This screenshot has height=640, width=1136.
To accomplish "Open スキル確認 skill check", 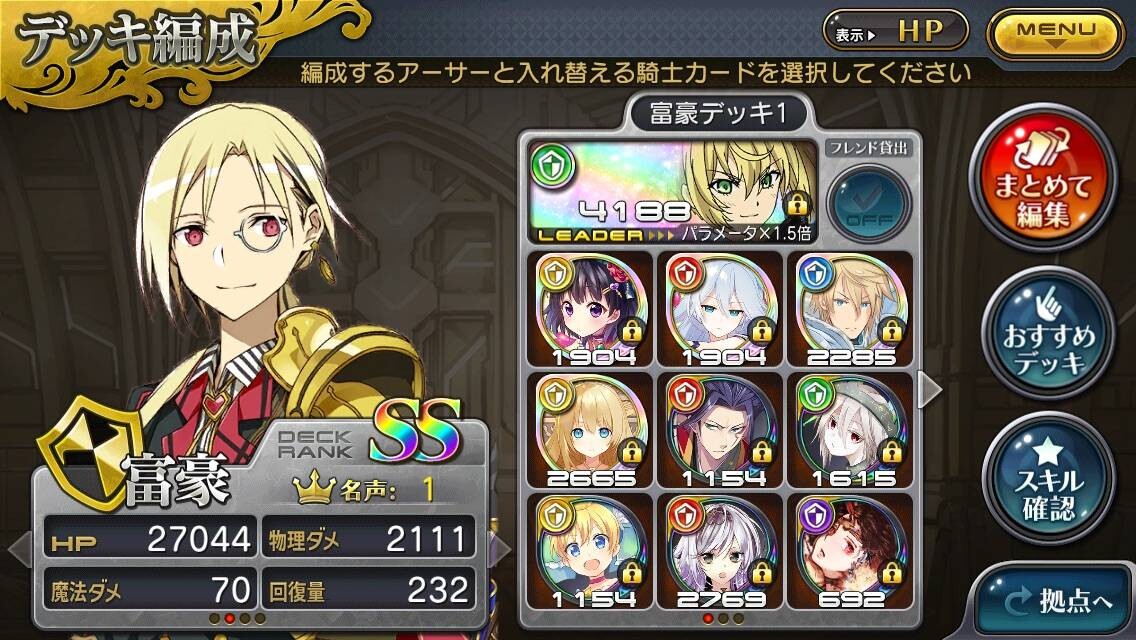I will [x=1048, y=478].
